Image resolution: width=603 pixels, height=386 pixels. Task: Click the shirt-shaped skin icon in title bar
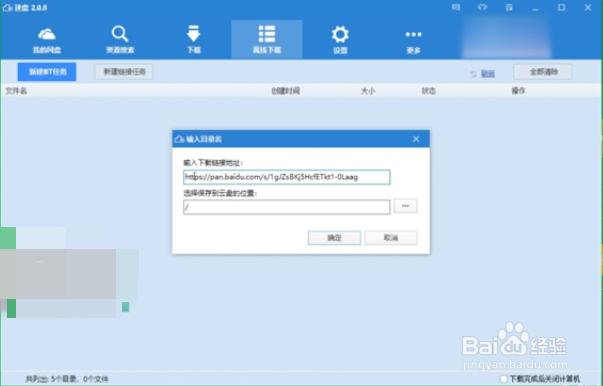pyautogui.click(x=482, y=7)
